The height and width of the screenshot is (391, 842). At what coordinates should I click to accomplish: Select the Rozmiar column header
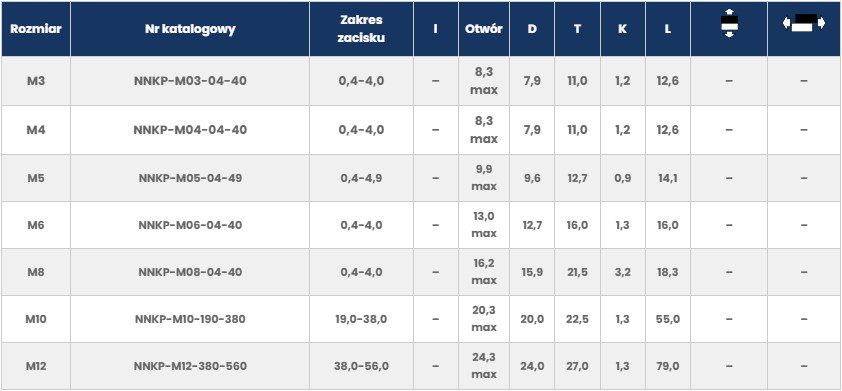click(36, 29)
